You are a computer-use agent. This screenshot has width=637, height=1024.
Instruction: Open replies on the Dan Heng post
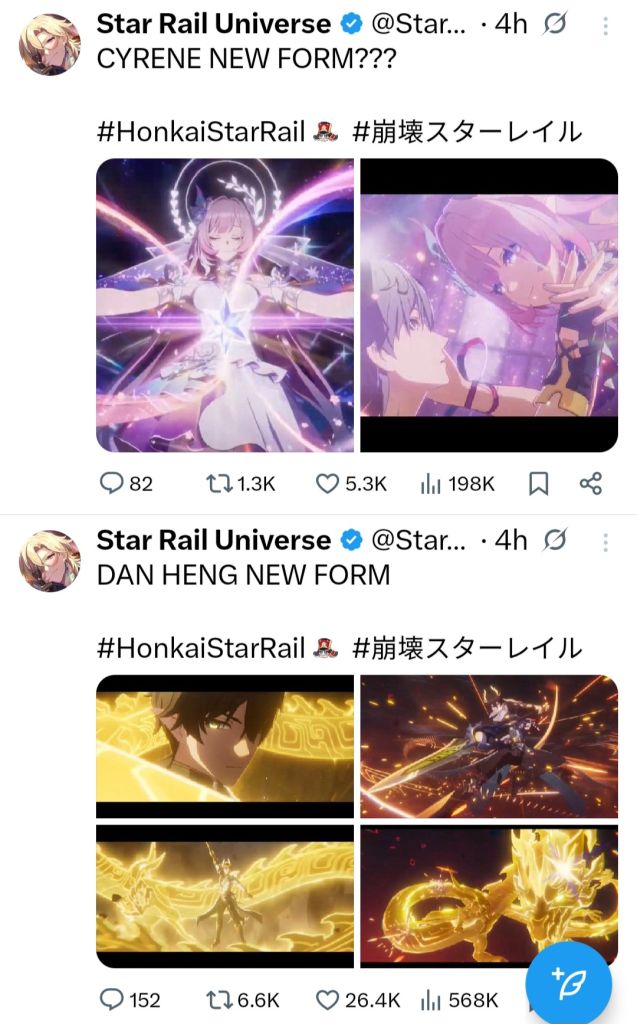[129, 1000]
